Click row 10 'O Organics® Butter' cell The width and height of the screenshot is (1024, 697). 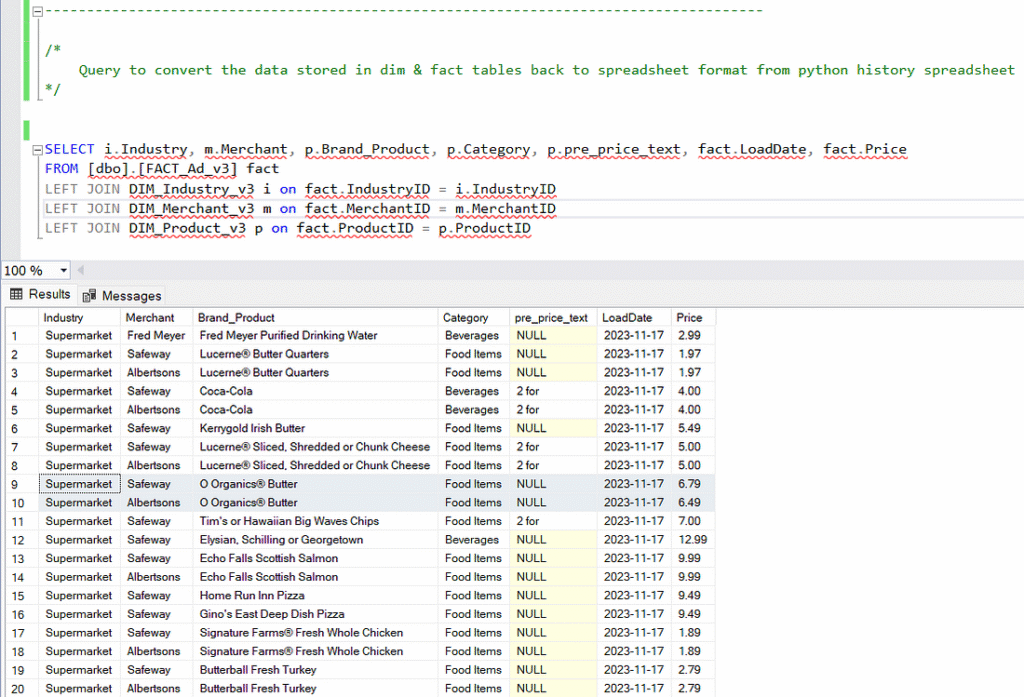(315, 503)
